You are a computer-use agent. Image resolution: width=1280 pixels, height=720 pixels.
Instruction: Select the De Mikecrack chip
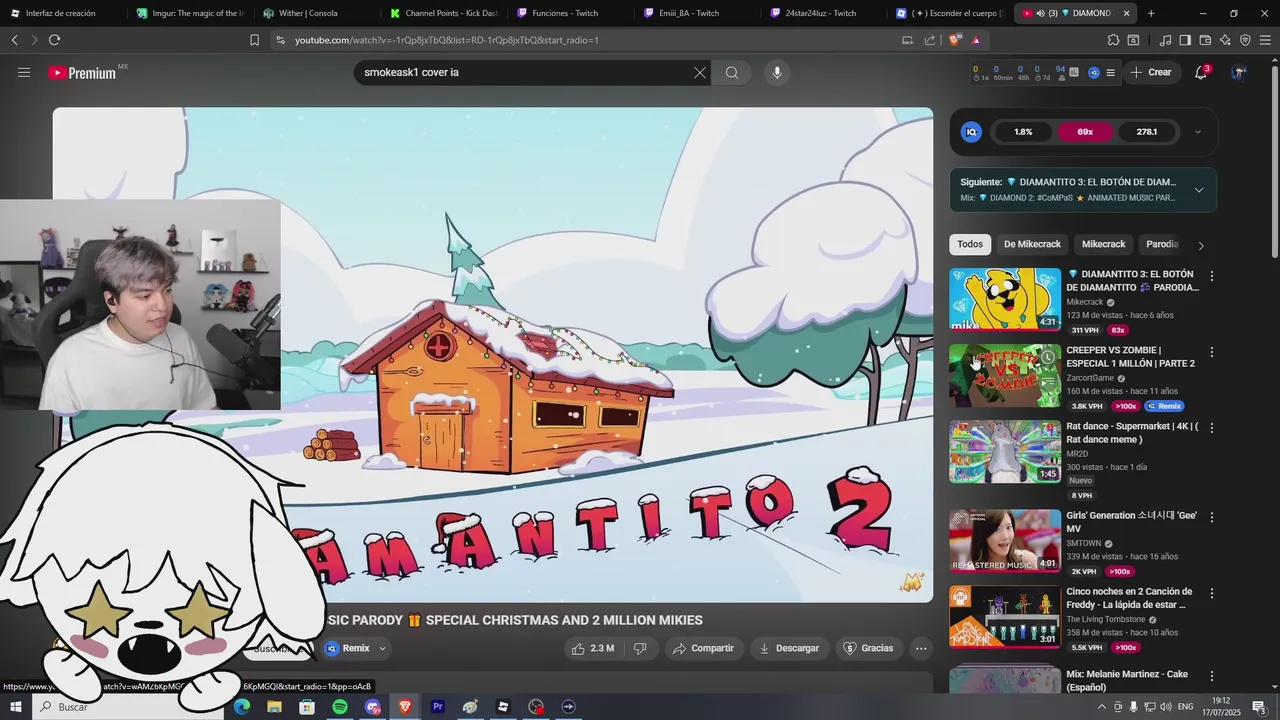[1032, 244]
